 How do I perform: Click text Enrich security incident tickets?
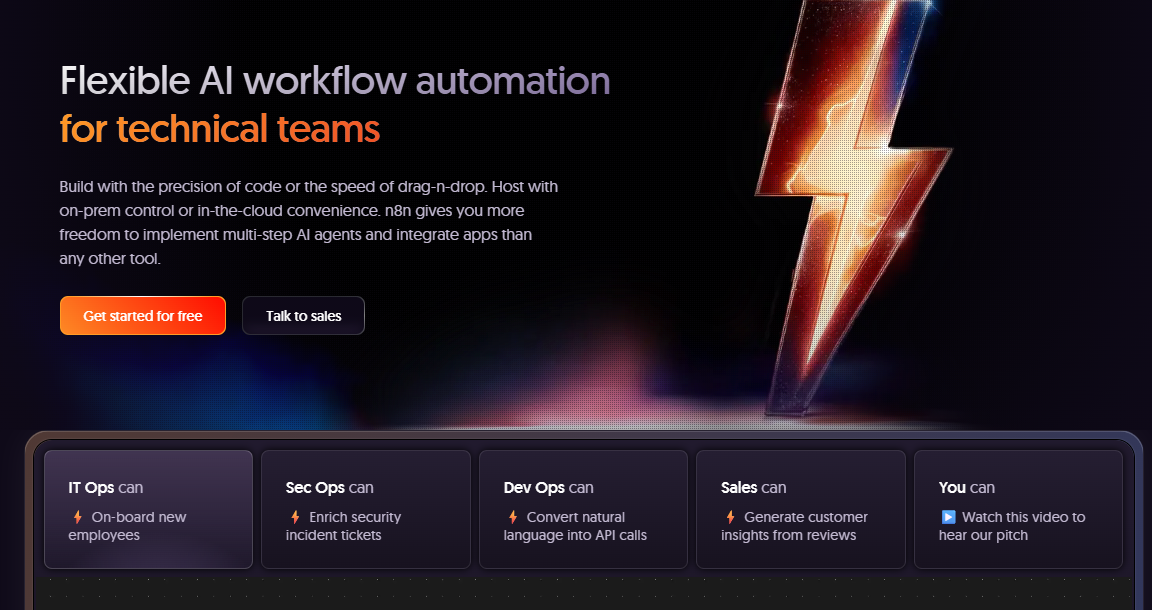(343, 526)
